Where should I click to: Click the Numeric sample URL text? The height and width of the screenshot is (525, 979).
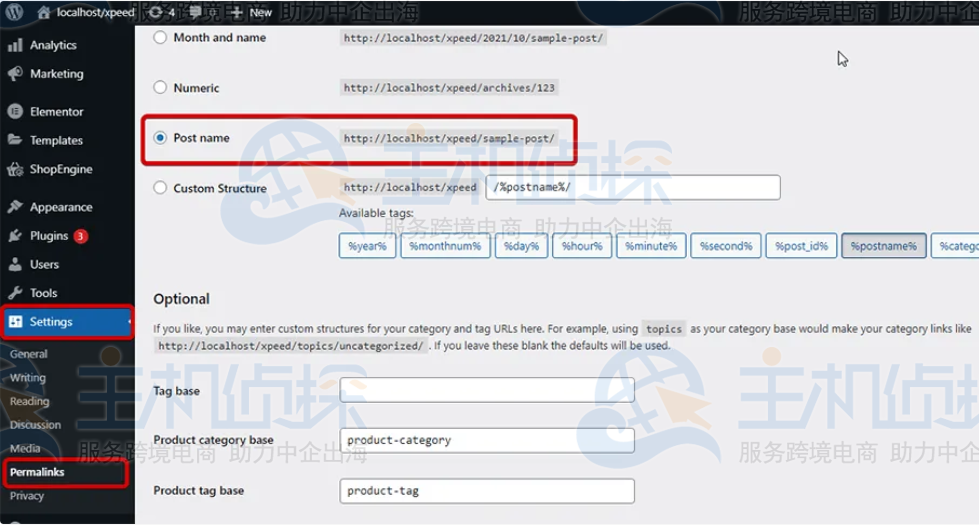449,88
